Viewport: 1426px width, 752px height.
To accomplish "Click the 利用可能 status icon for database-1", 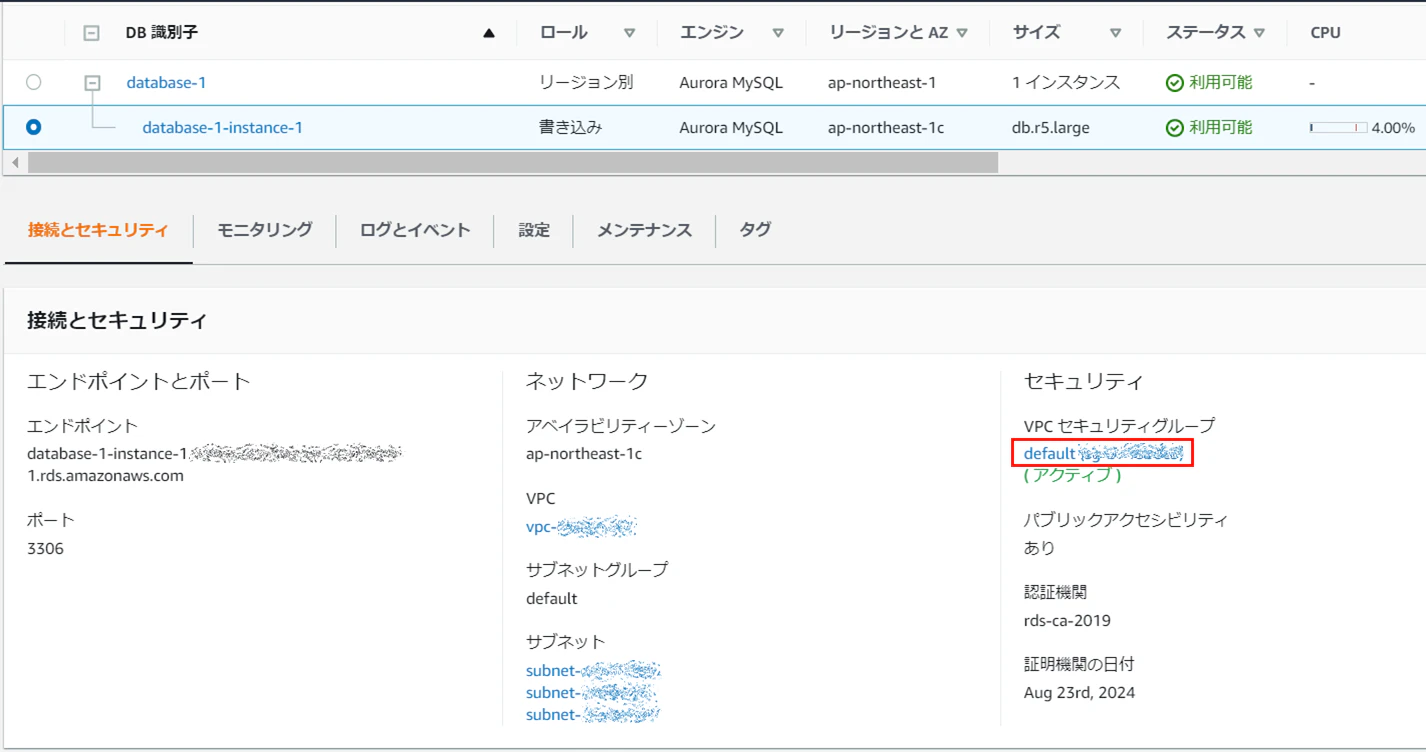I will (1175, 83).
